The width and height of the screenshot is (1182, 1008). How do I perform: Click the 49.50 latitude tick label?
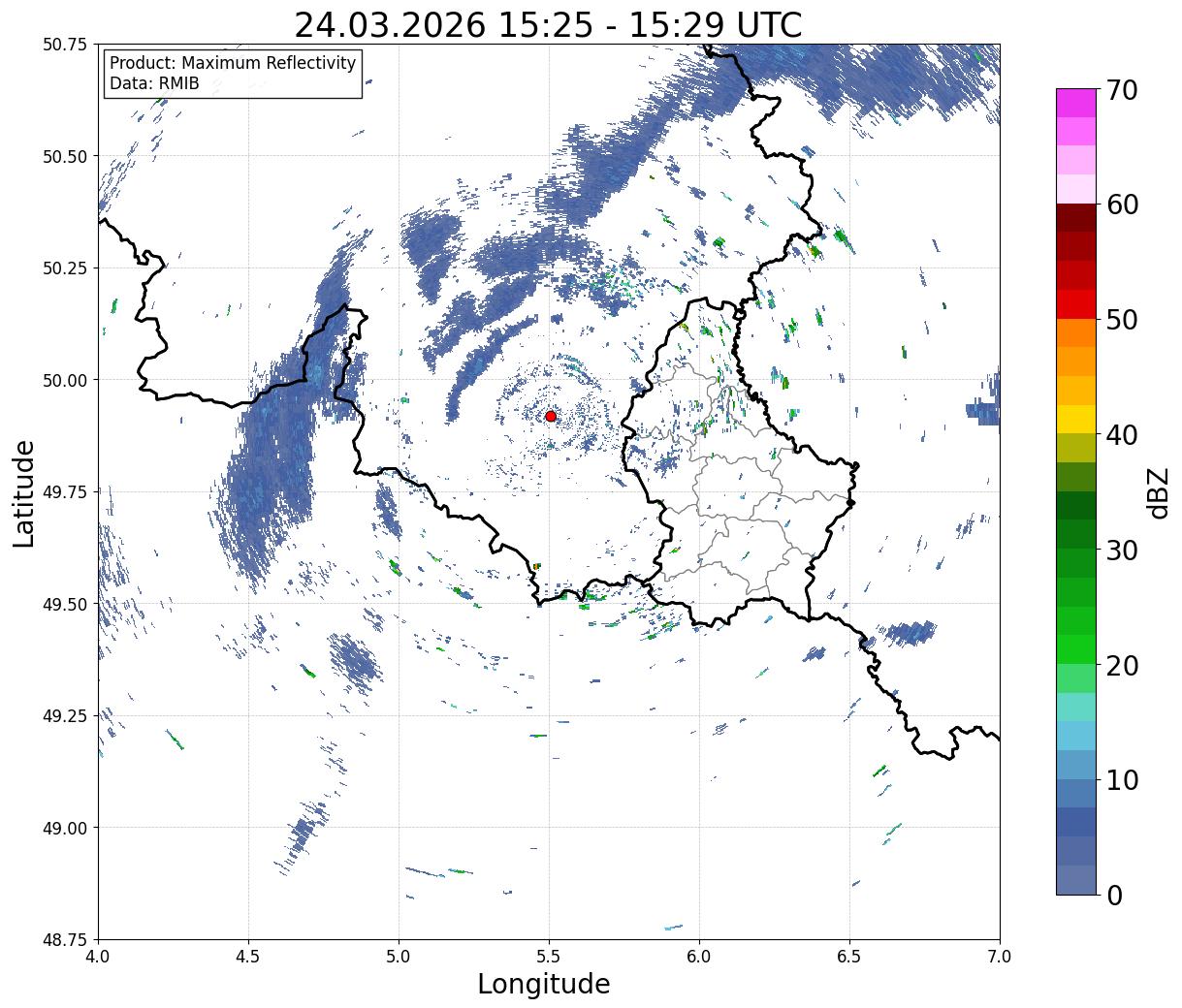point(65,604)
